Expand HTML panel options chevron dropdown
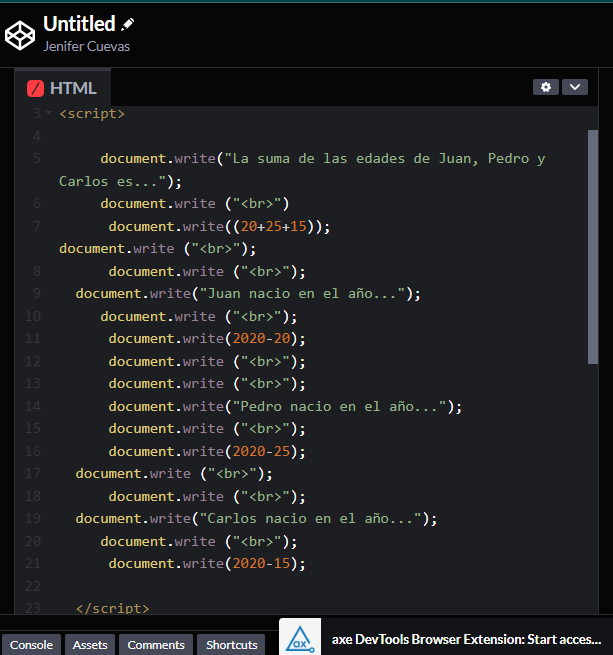 (575, 87)
